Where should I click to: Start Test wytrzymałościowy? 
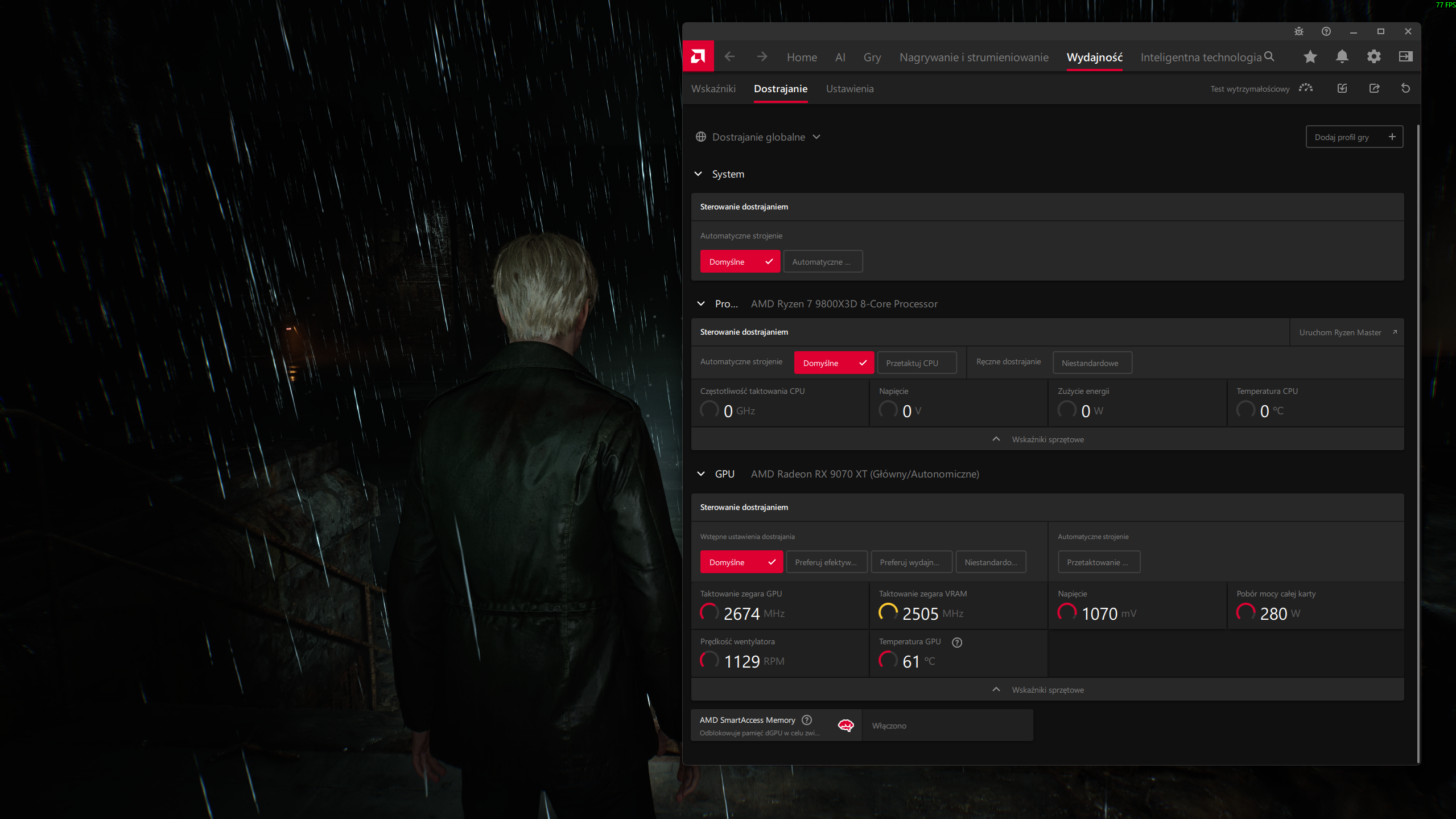(x=1250, y=89)
